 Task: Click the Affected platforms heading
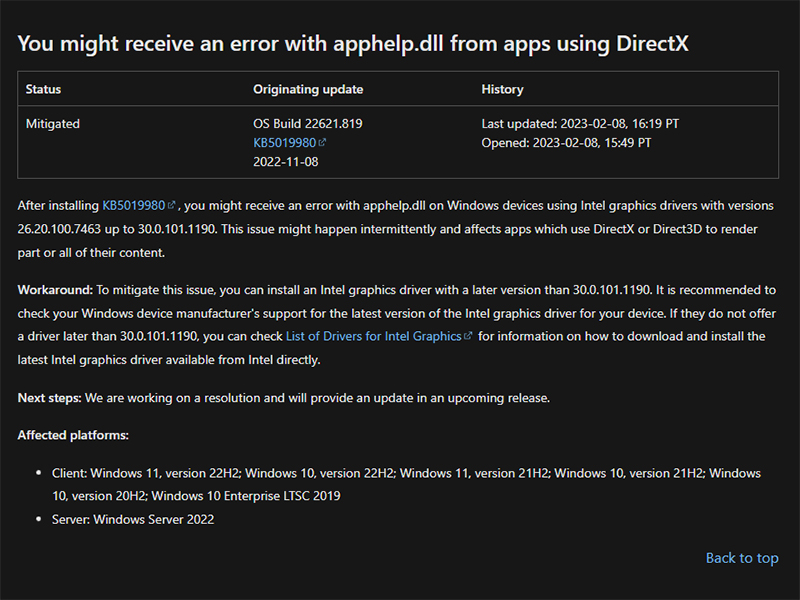click(73, 435)
